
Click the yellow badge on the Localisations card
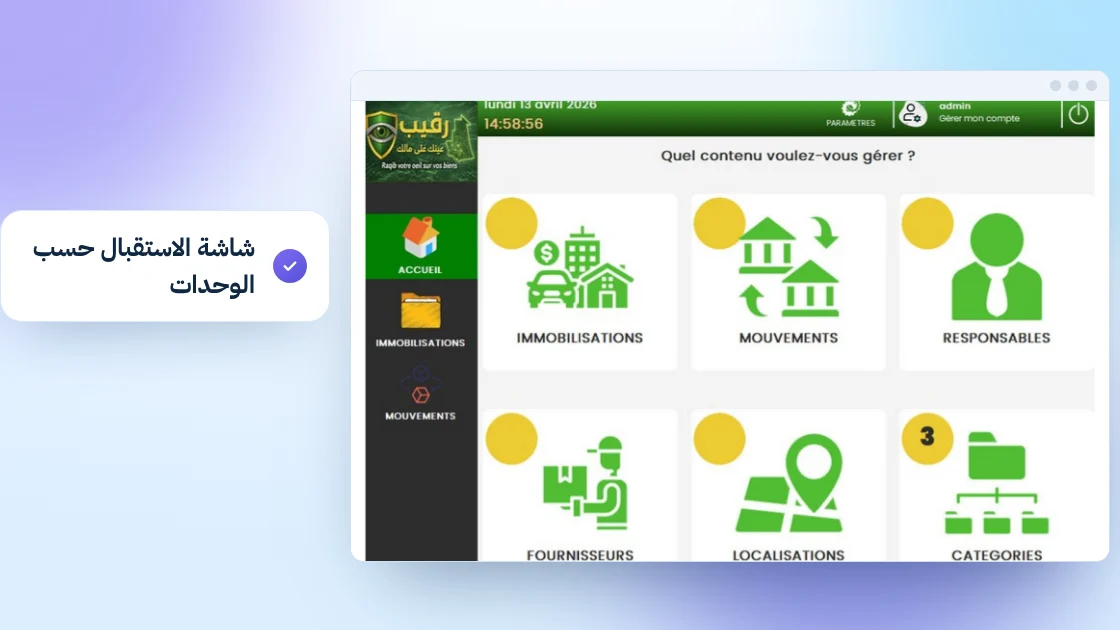pyautogui.click(x=719, y=439)
